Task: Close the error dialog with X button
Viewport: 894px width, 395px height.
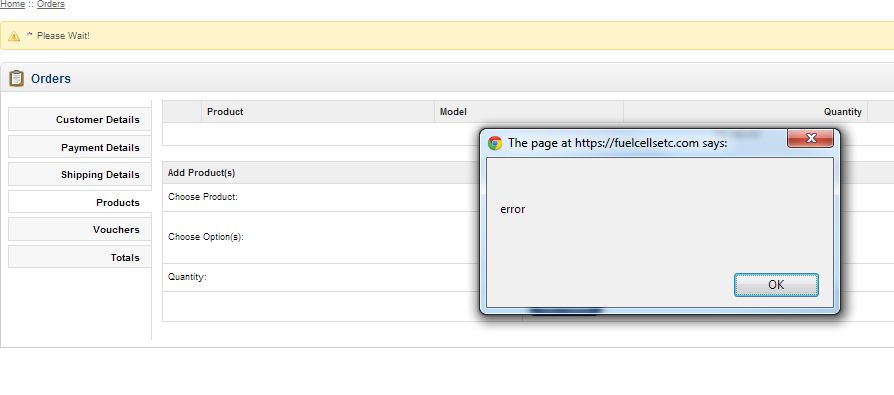Action: pos(810,139)
